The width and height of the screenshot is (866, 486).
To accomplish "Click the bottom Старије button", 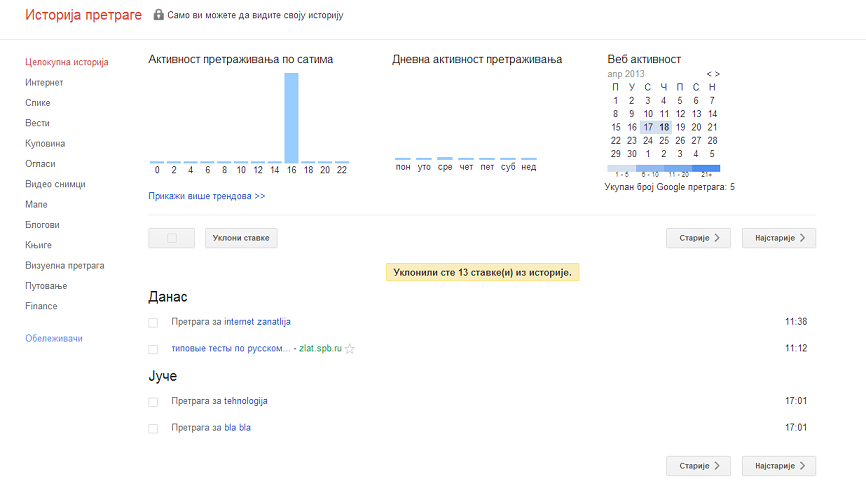I will [x=698, y=466].
